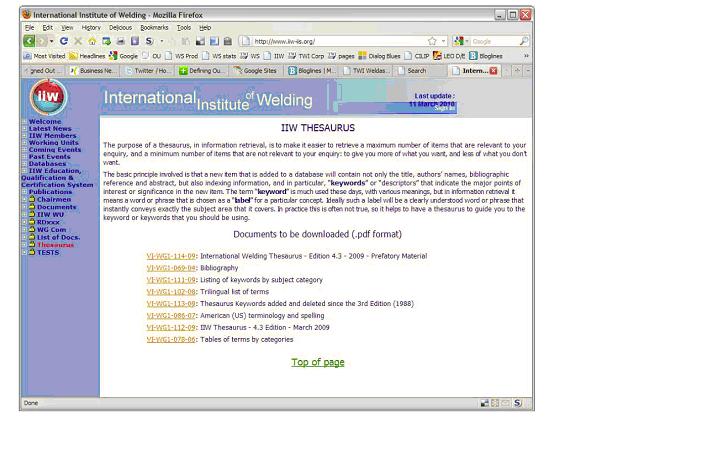Expand the Documents tree node
Screen dimensions: 720x450
tap(25, 207)
